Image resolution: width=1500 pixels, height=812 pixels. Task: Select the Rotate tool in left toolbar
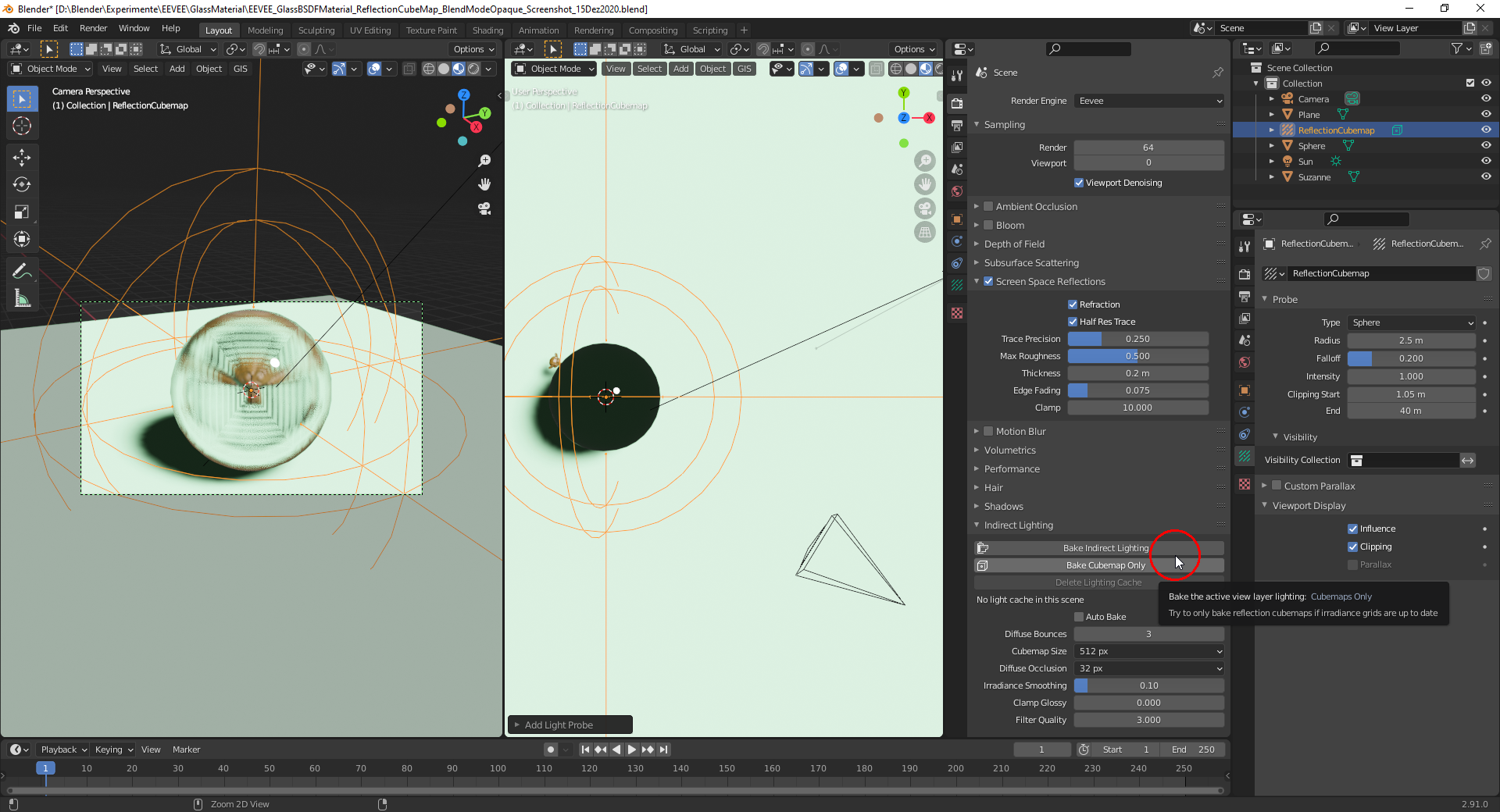tap(22, 185)
